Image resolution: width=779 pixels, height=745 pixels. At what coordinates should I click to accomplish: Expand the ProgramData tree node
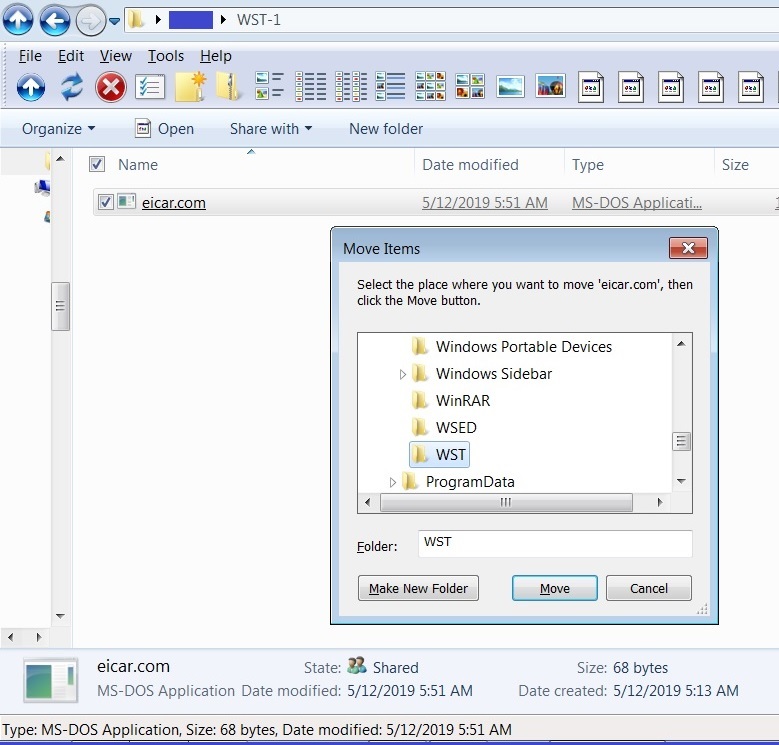392,482
